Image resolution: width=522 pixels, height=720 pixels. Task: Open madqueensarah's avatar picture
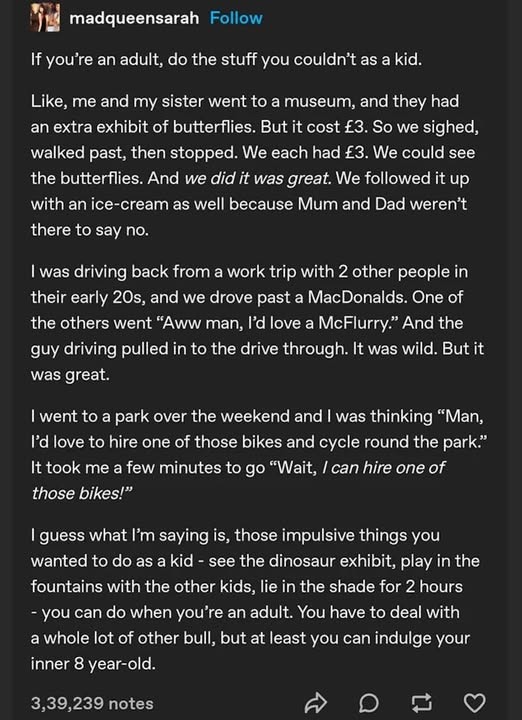(45, 19)
